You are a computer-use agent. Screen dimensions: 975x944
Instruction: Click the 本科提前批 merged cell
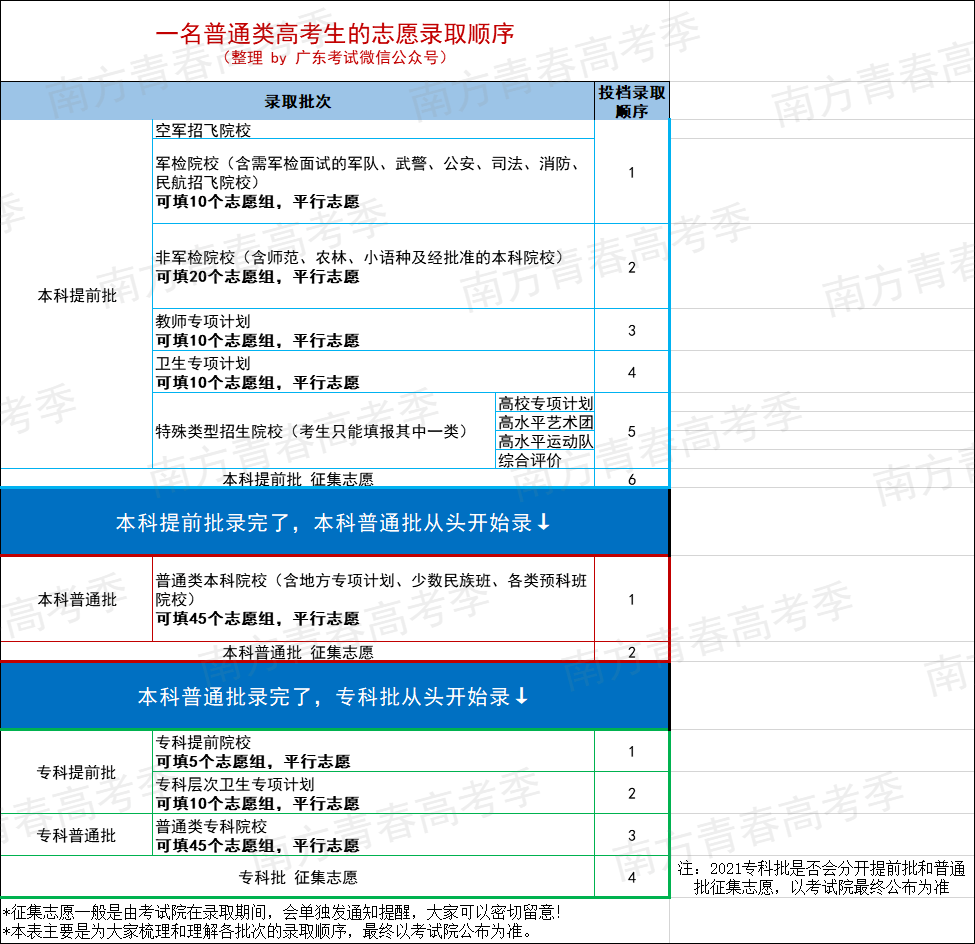76,294
